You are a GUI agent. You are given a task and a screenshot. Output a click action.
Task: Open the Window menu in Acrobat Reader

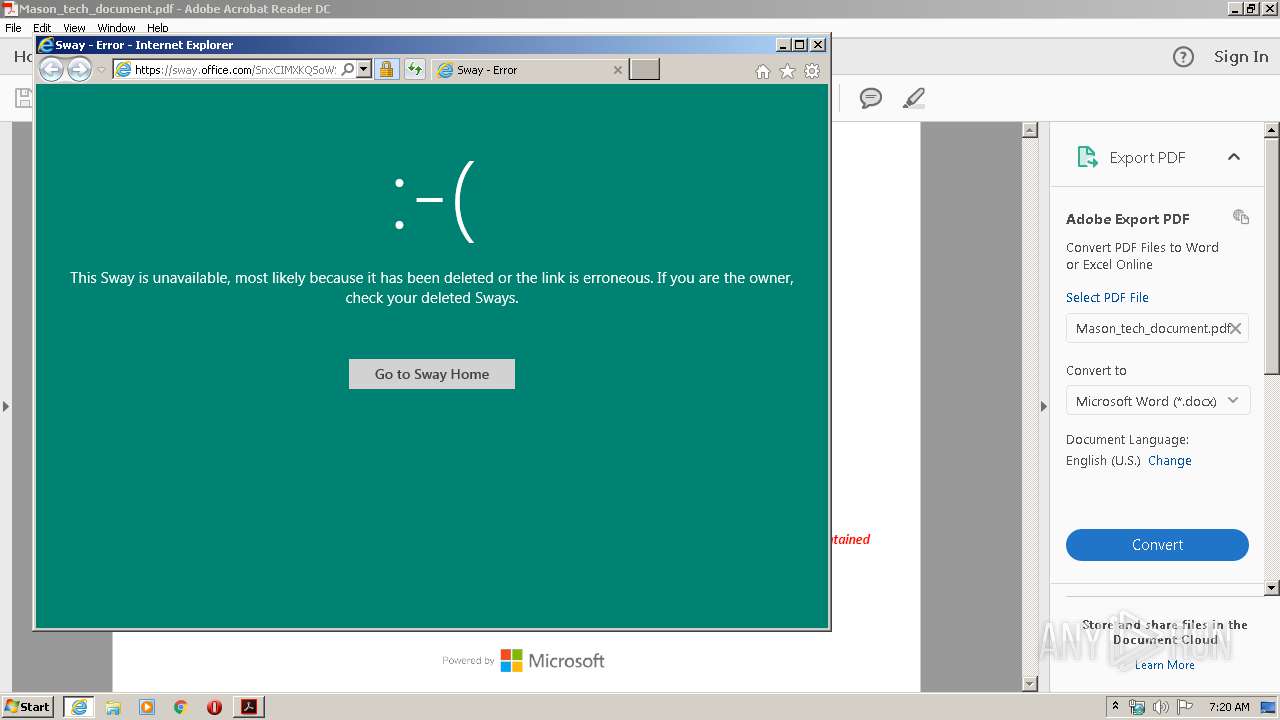116,28
